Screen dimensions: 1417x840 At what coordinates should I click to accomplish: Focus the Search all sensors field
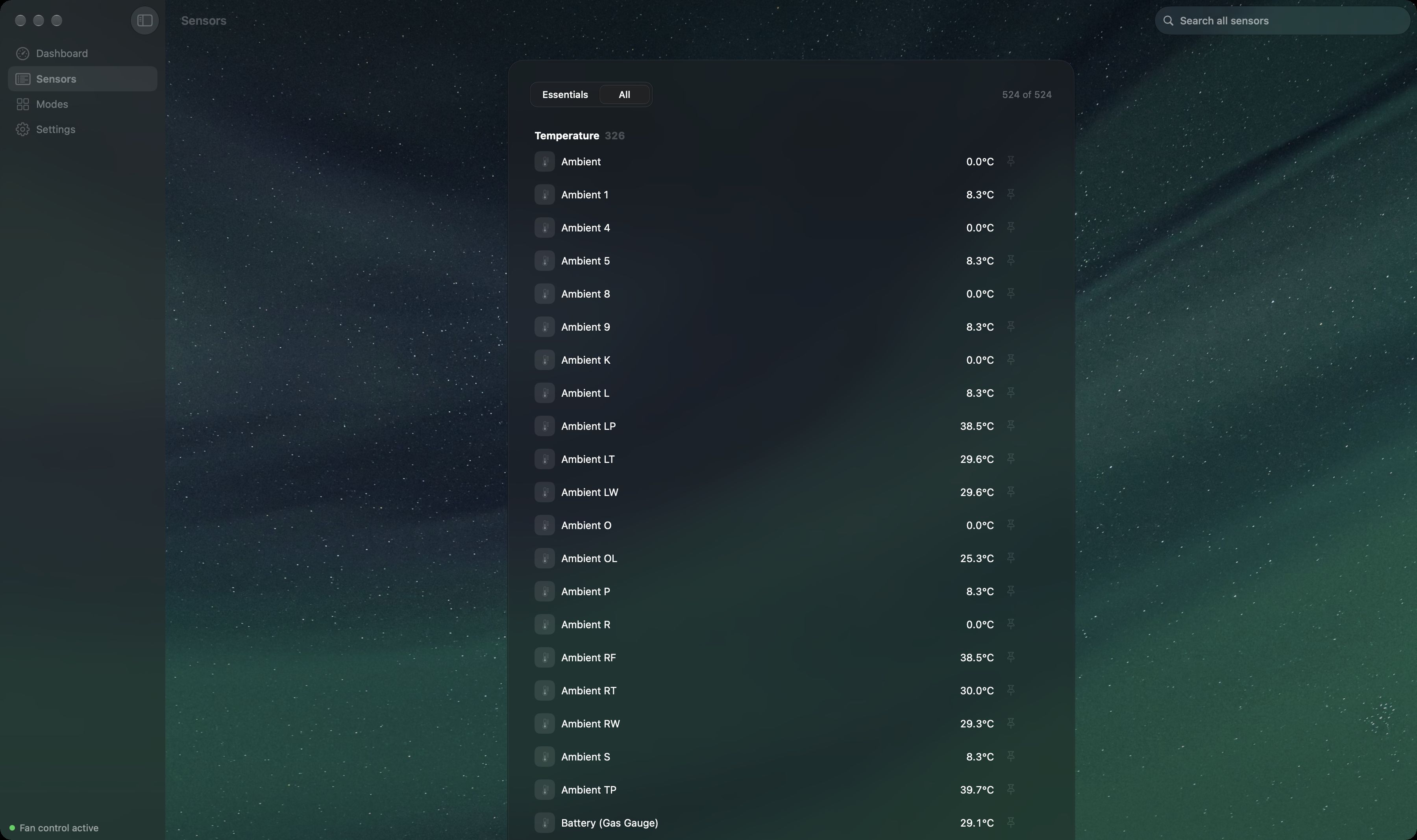tap(1282, 20)
